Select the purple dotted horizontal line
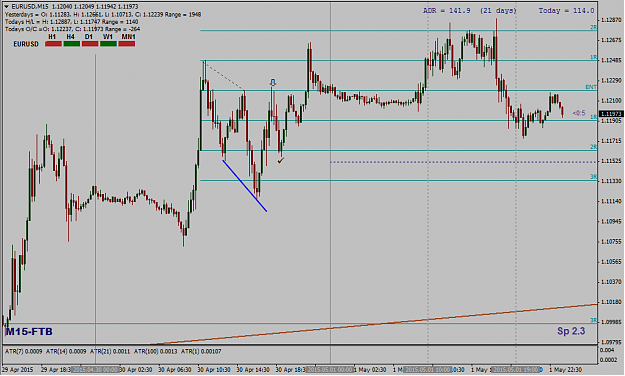This screenshot has width=625, height=376. (464, 162)
